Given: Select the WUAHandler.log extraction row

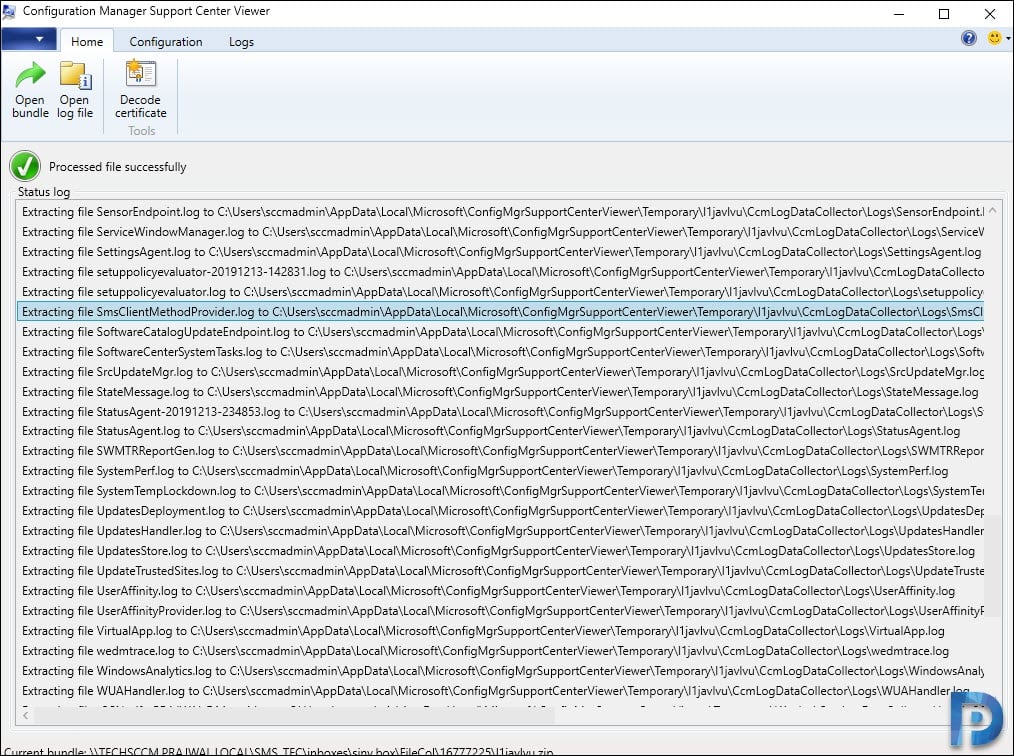Looking at the screenshot, I should pos(501,691).
